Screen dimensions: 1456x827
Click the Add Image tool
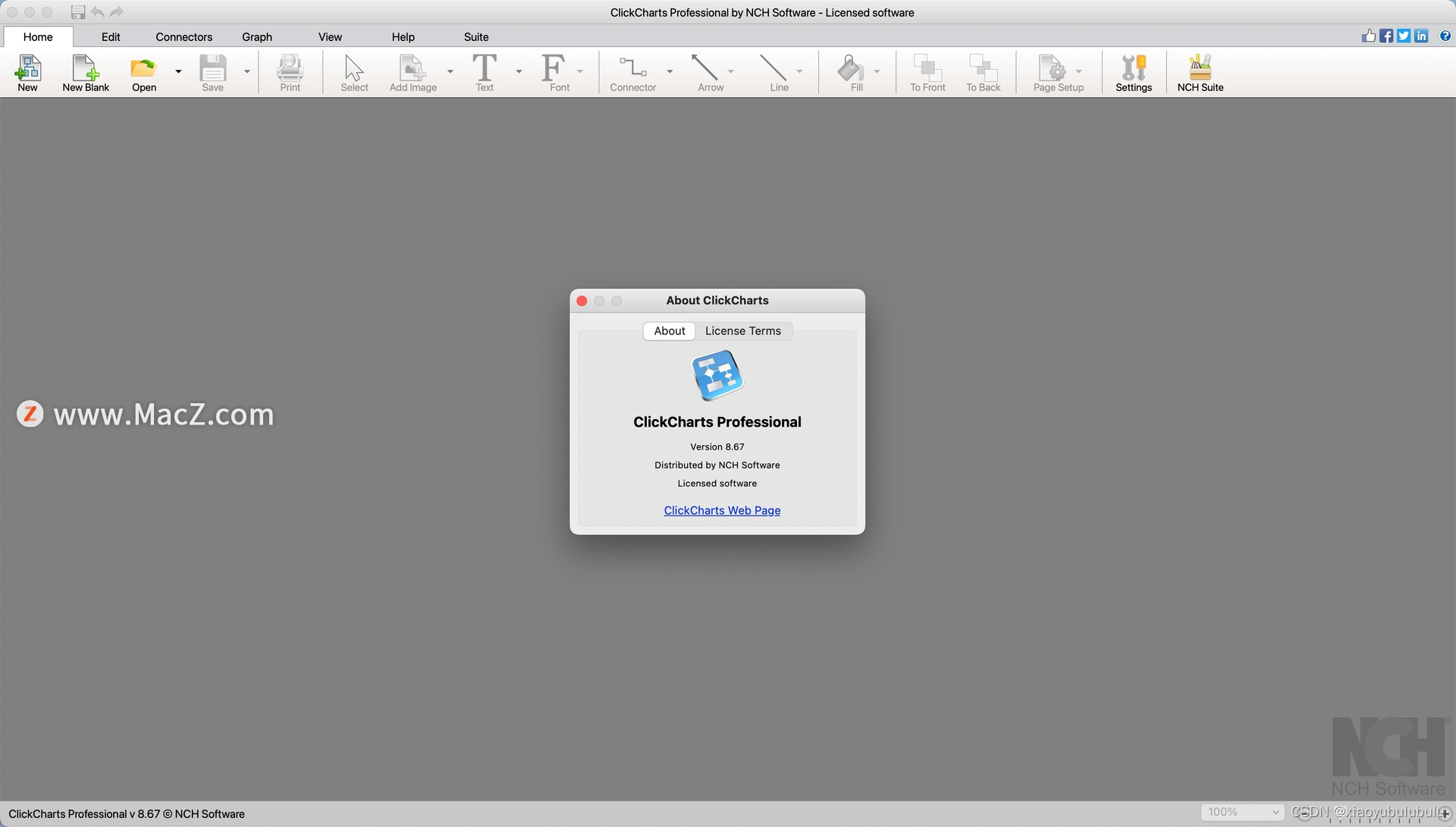(413, 73)
